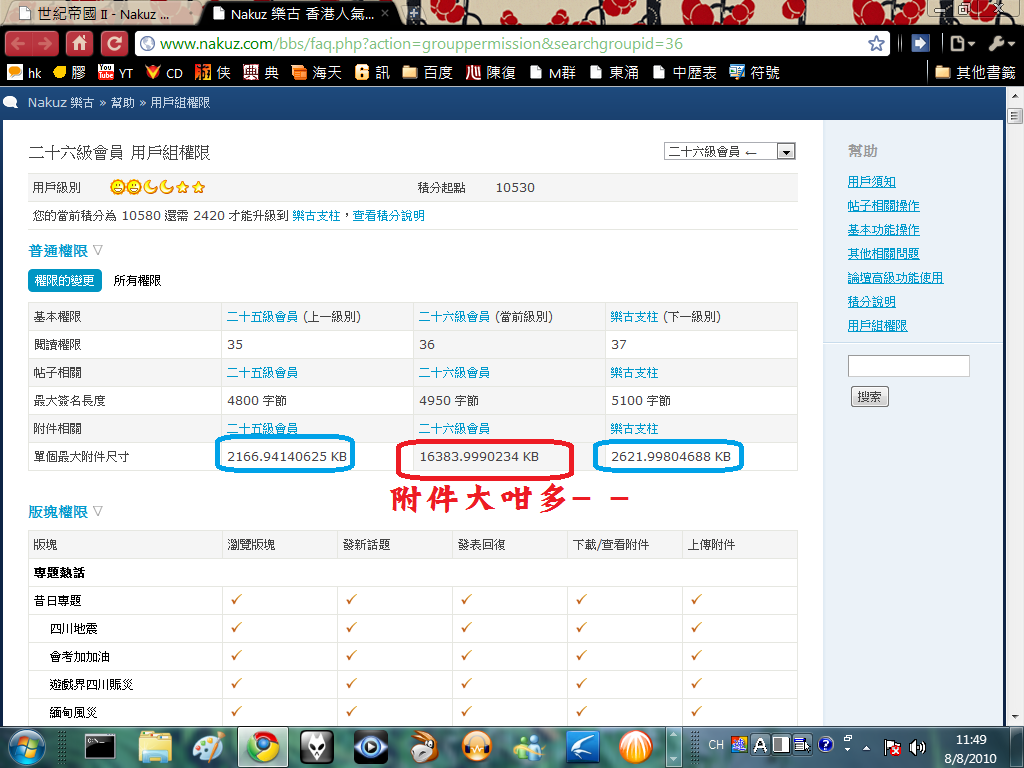
Task: Open the YT YouTube bookmark
Action: point(116,72)
